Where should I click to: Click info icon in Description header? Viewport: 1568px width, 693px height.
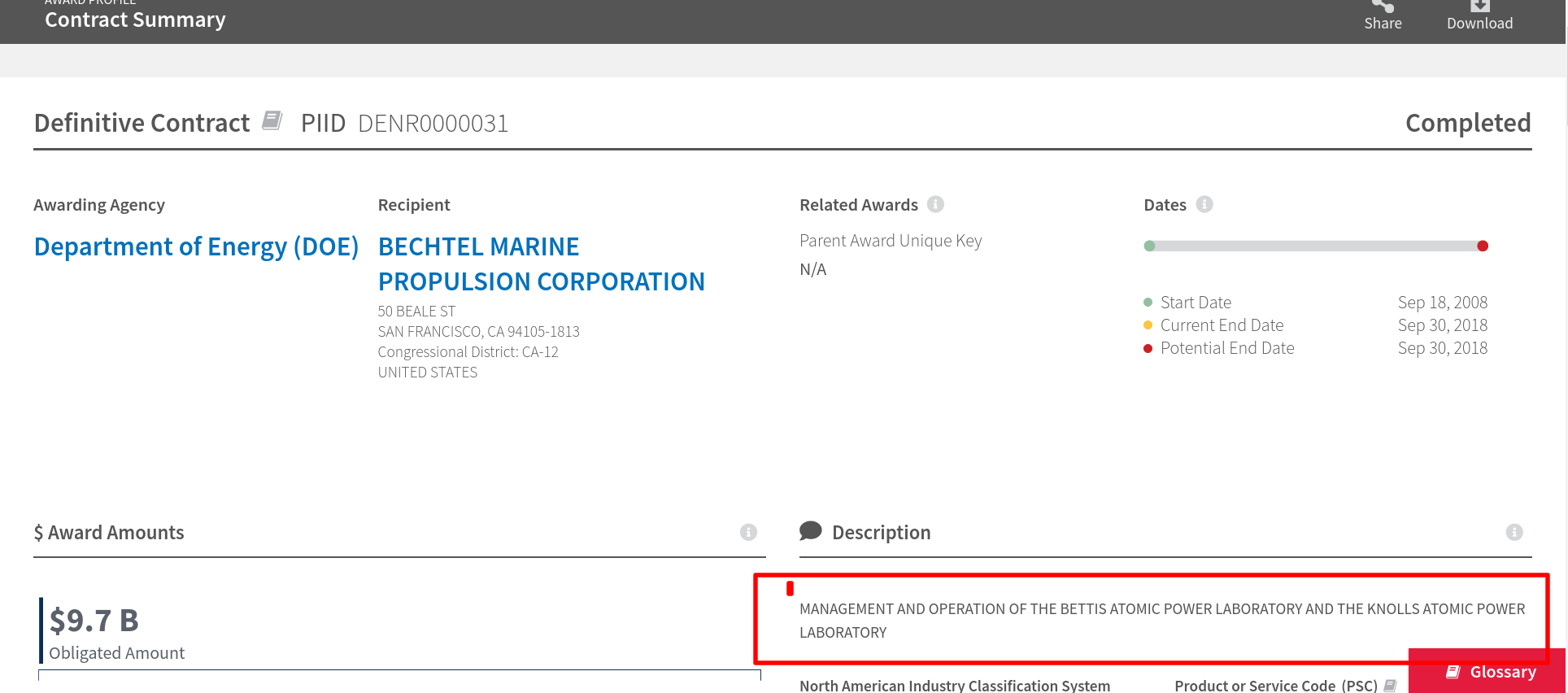[x=1514, y=532]
